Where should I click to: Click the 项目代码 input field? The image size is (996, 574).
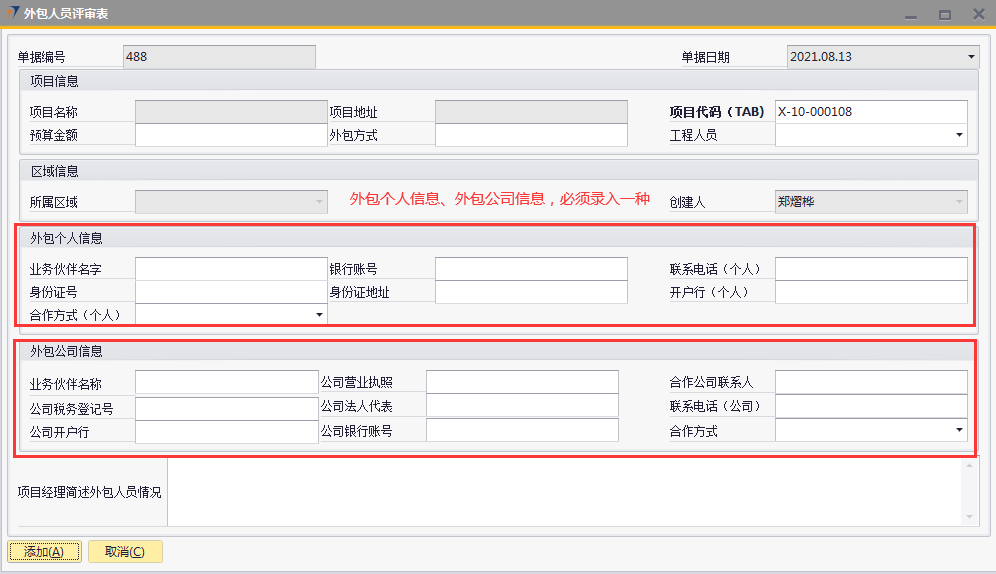tap(870, 112)
